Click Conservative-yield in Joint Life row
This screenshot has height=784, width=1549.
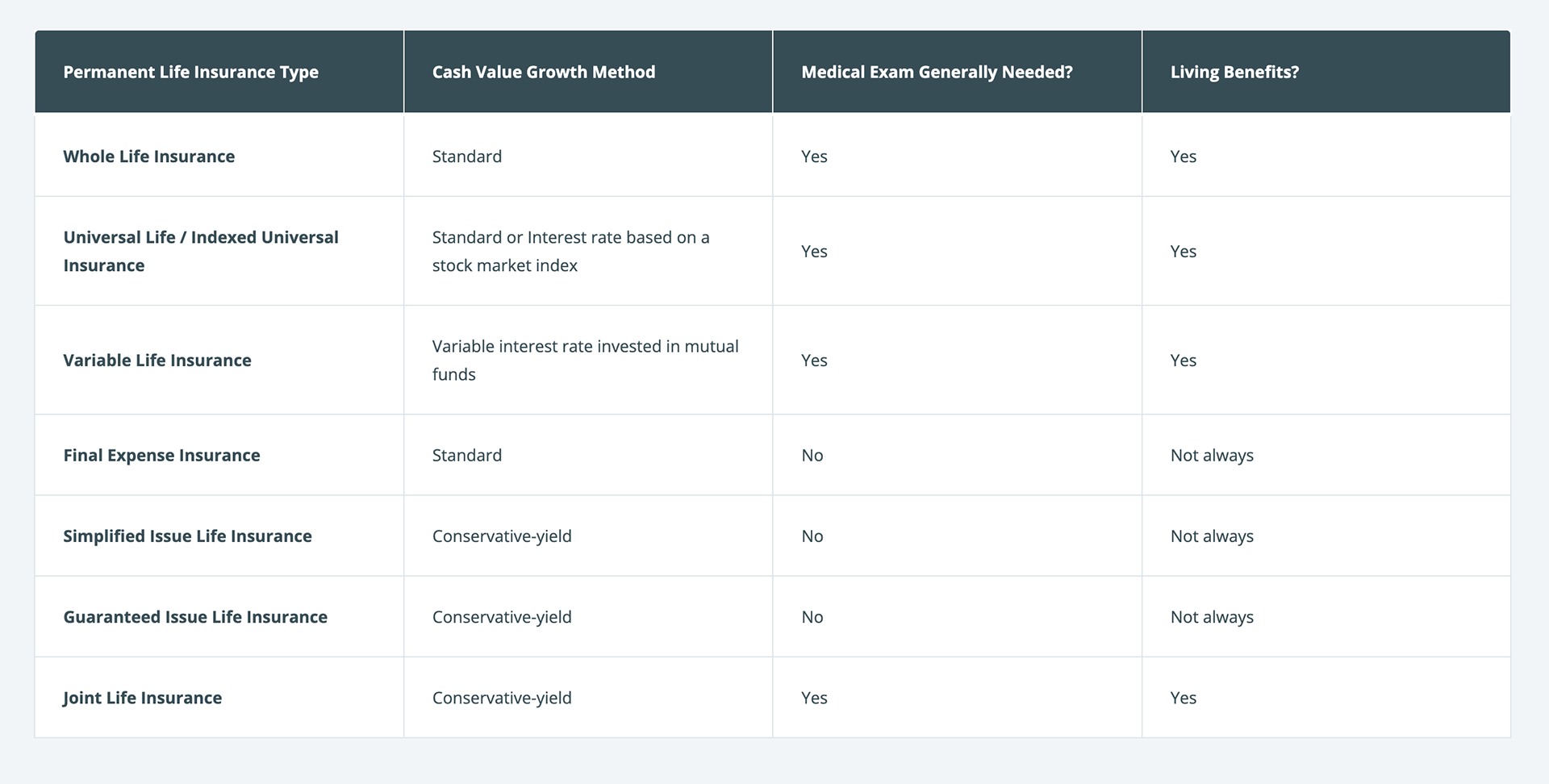(x=502, y=698)
